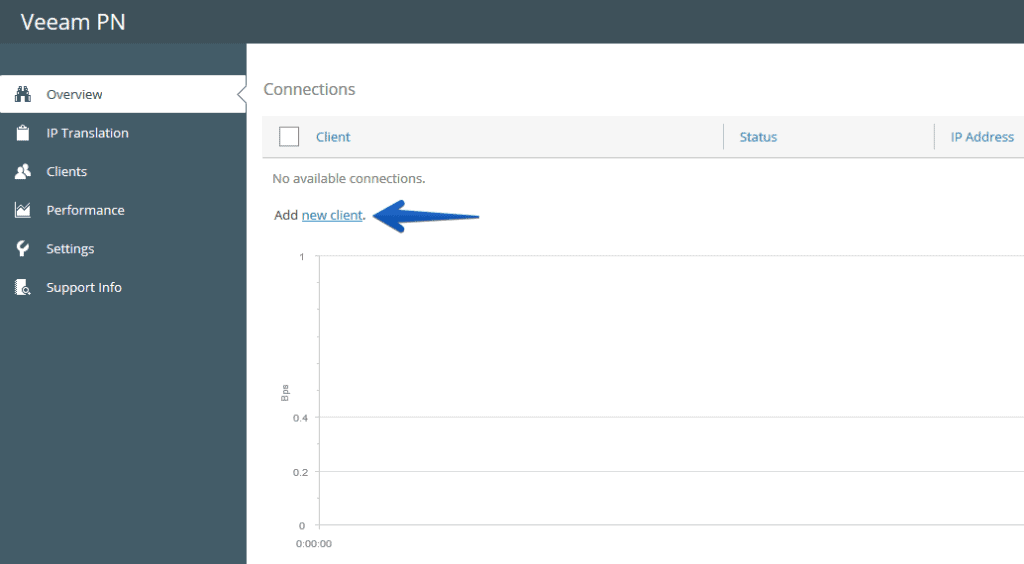Sort by the Status column header
Viewport: 1024px width, 564px height.
tap(758, 137)
